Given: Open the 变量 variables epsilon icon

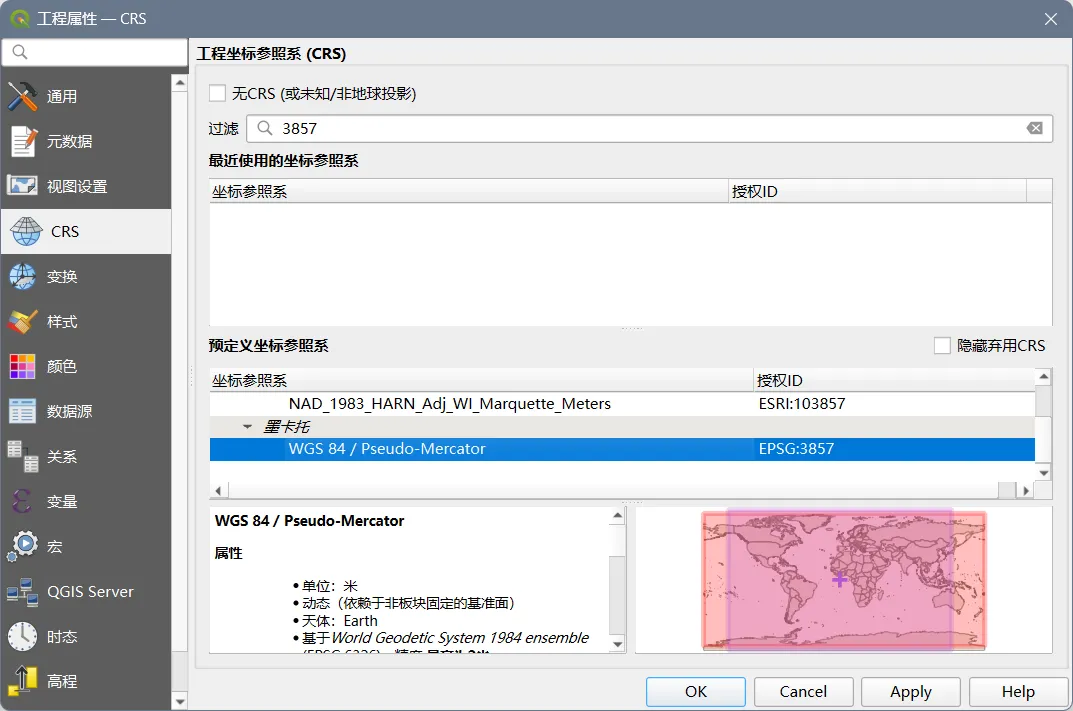Looking at the screenshot, I should [23, 501].
